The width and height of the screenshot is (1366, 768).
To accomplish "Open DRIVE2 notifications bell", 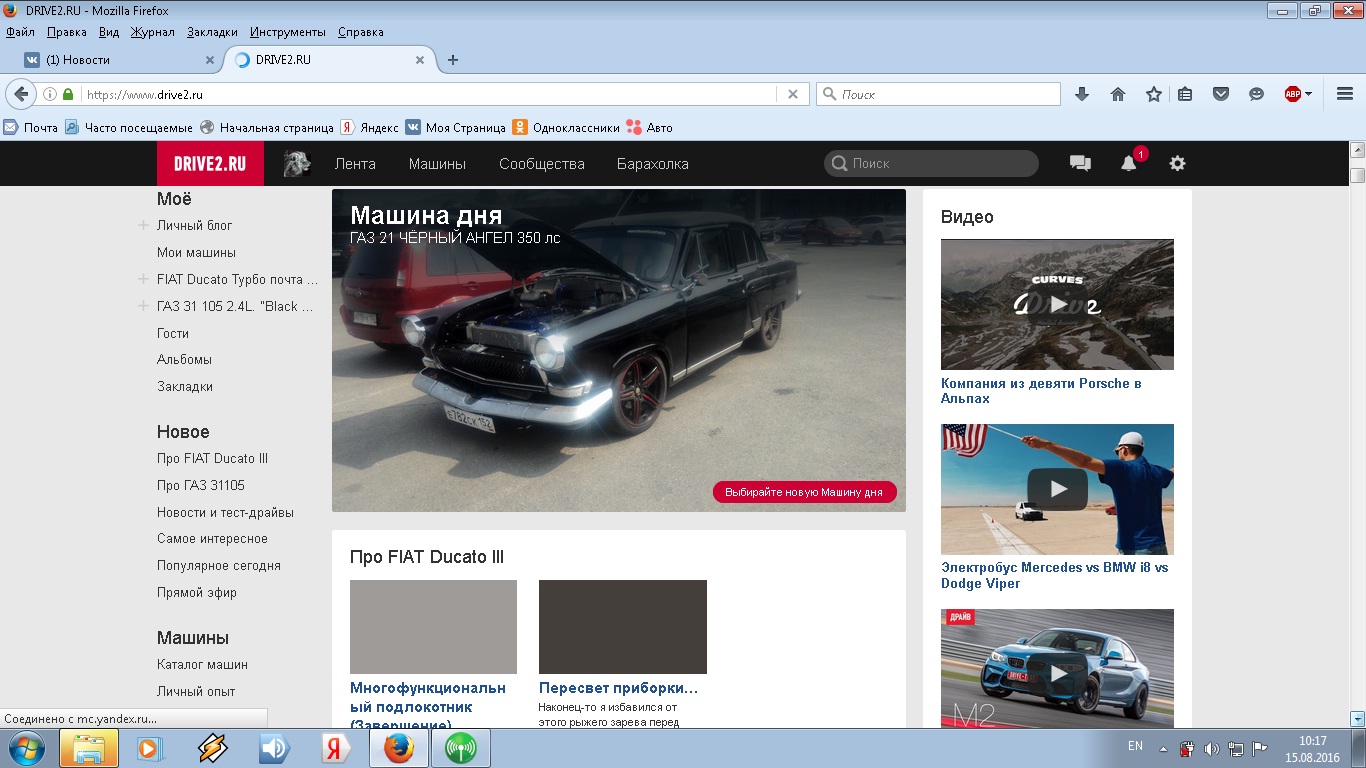I will (1129, 164).
